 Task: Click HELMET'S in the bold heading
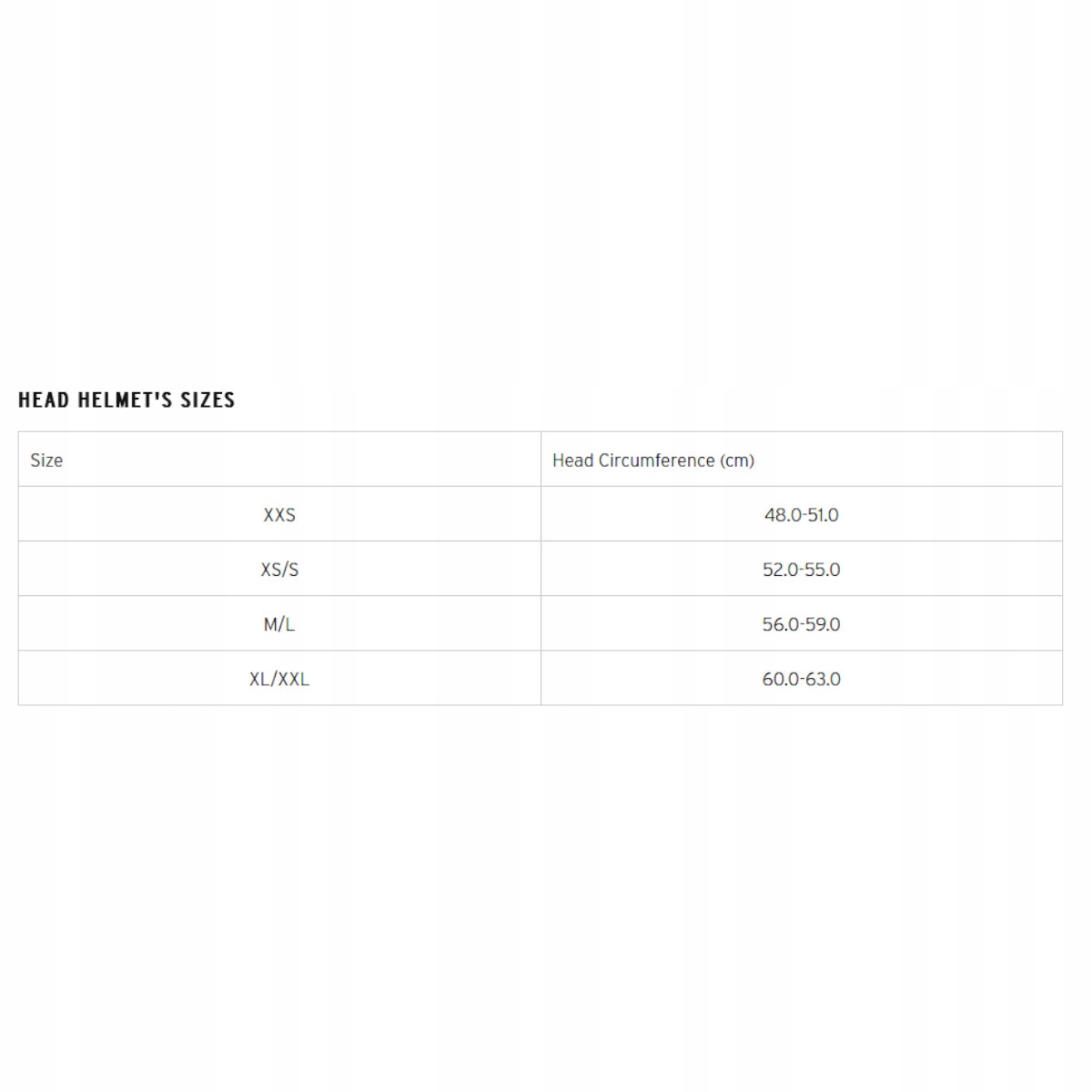pos(126,400)
